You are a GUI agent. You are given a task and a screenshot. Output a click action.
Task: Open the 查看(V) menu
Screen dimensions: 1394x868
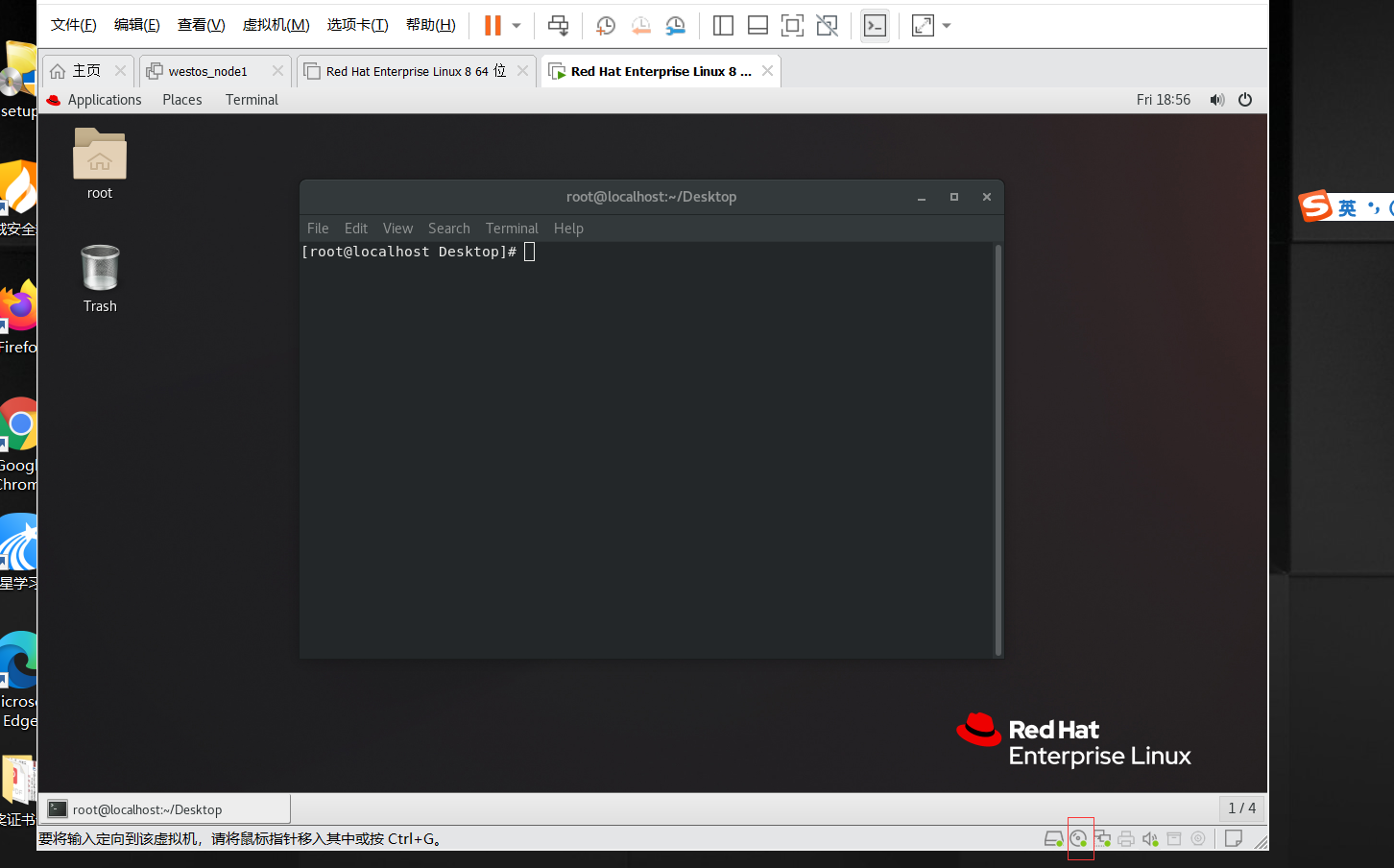pos(202,25)
